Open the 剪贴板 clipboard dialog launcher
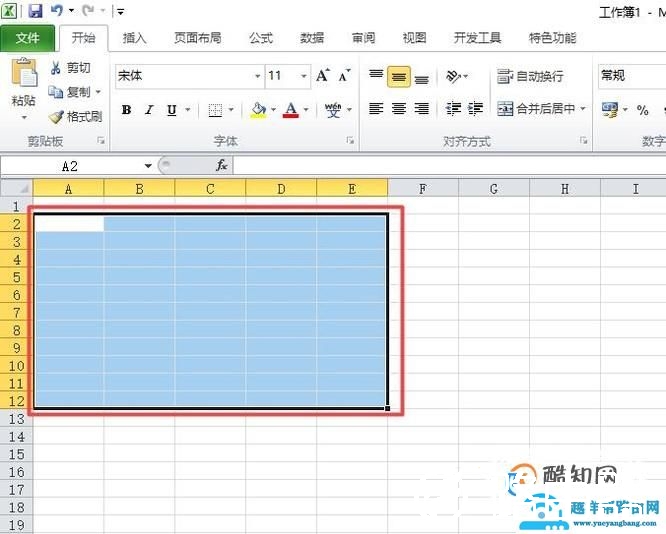 pos(101,140)
